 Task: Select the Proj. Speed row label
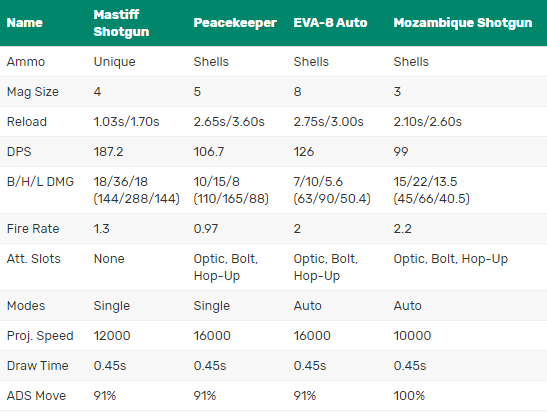point(40,336)
